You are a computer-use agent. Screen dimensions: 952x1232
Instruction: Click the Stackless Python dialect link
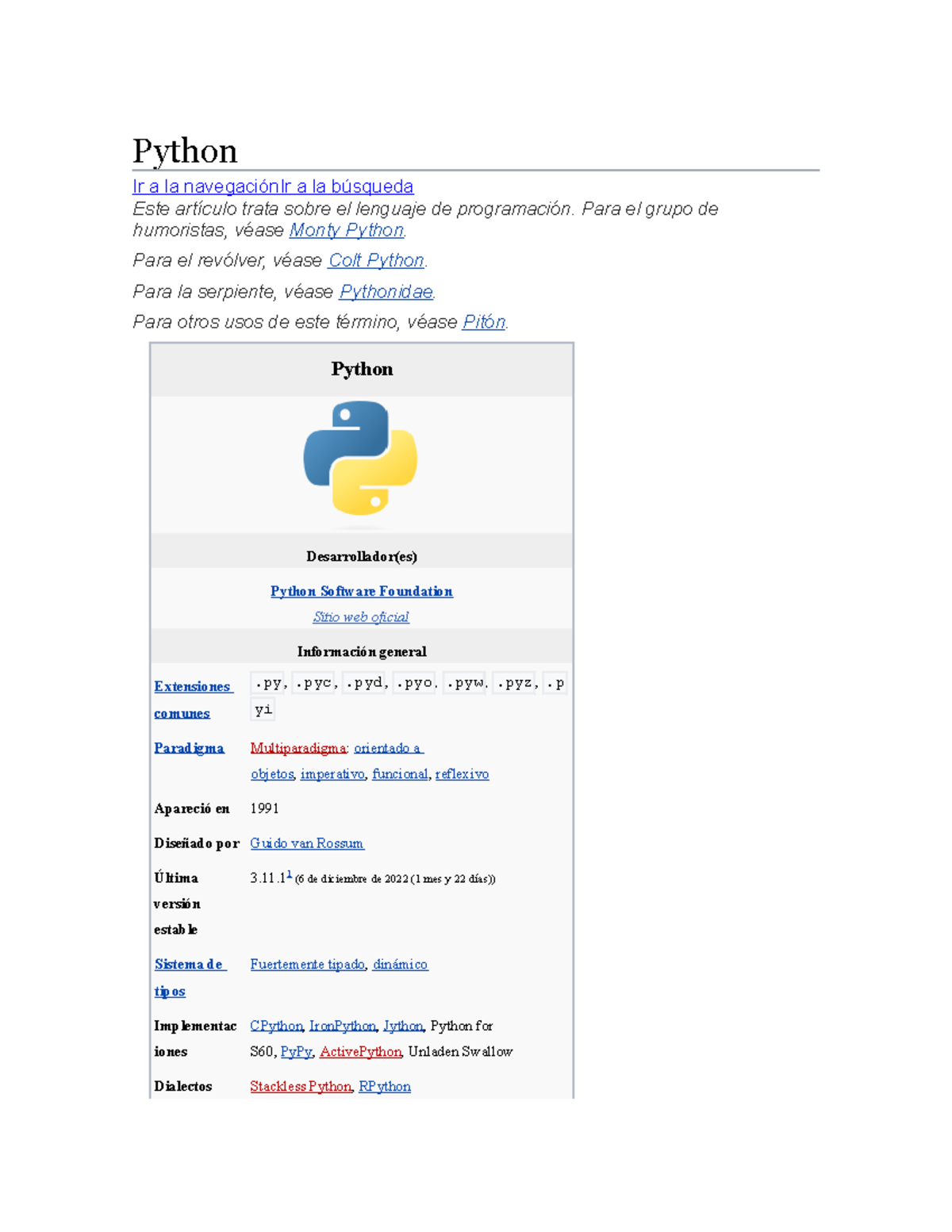coord(301,1086)
